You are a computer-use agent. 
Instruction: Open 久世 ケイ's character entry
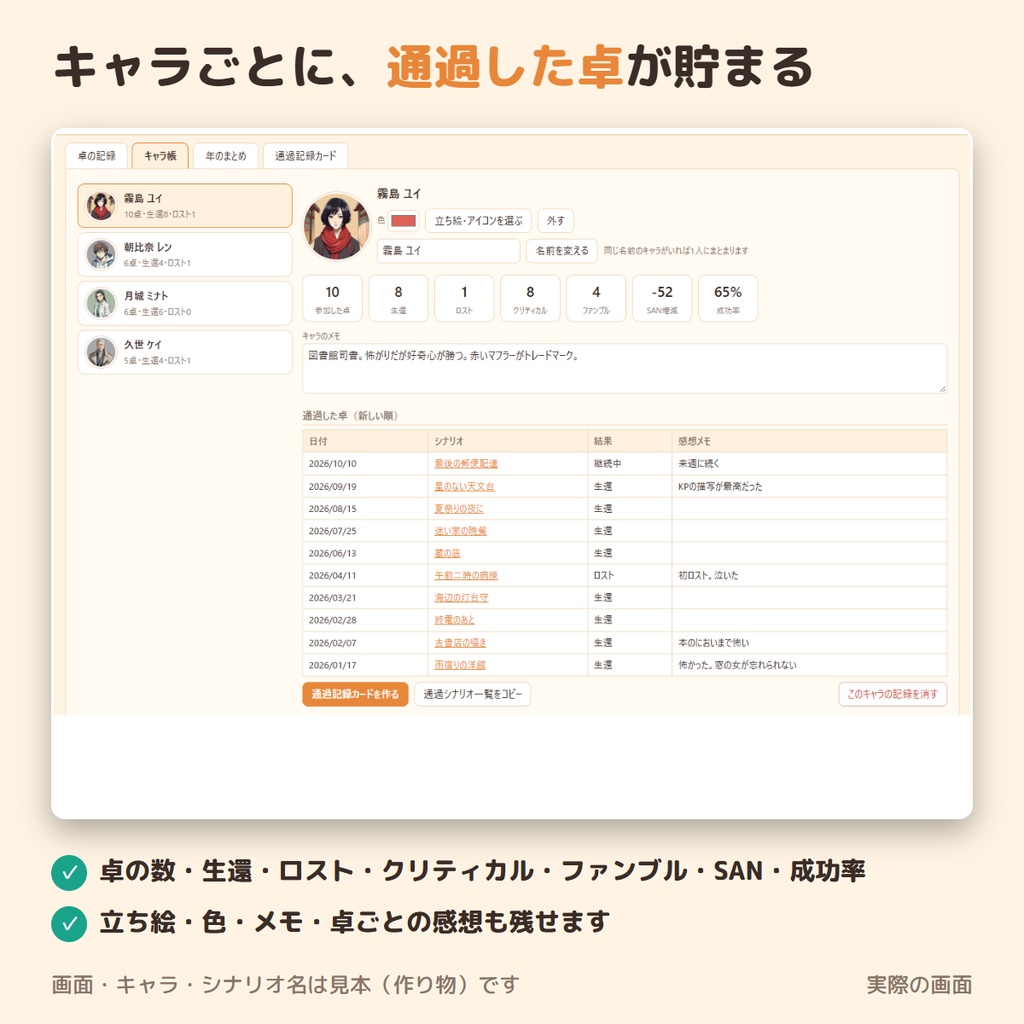point(185,352)
